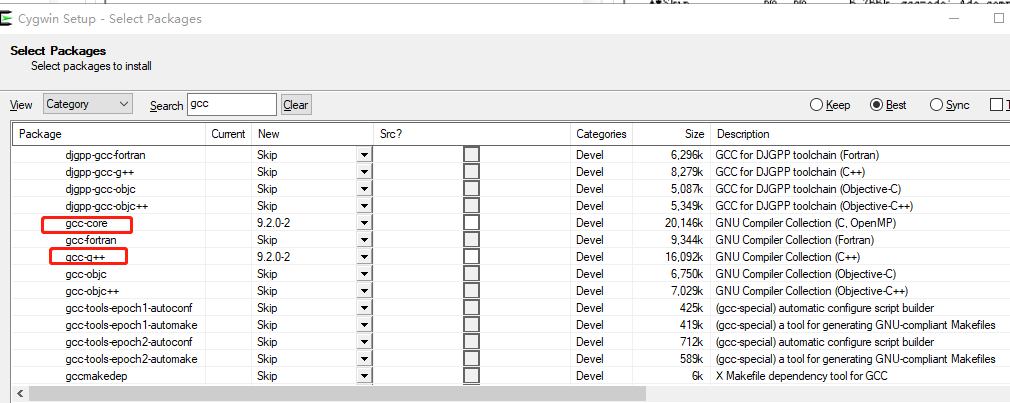Select the Keep radio button

coord(817,105)
